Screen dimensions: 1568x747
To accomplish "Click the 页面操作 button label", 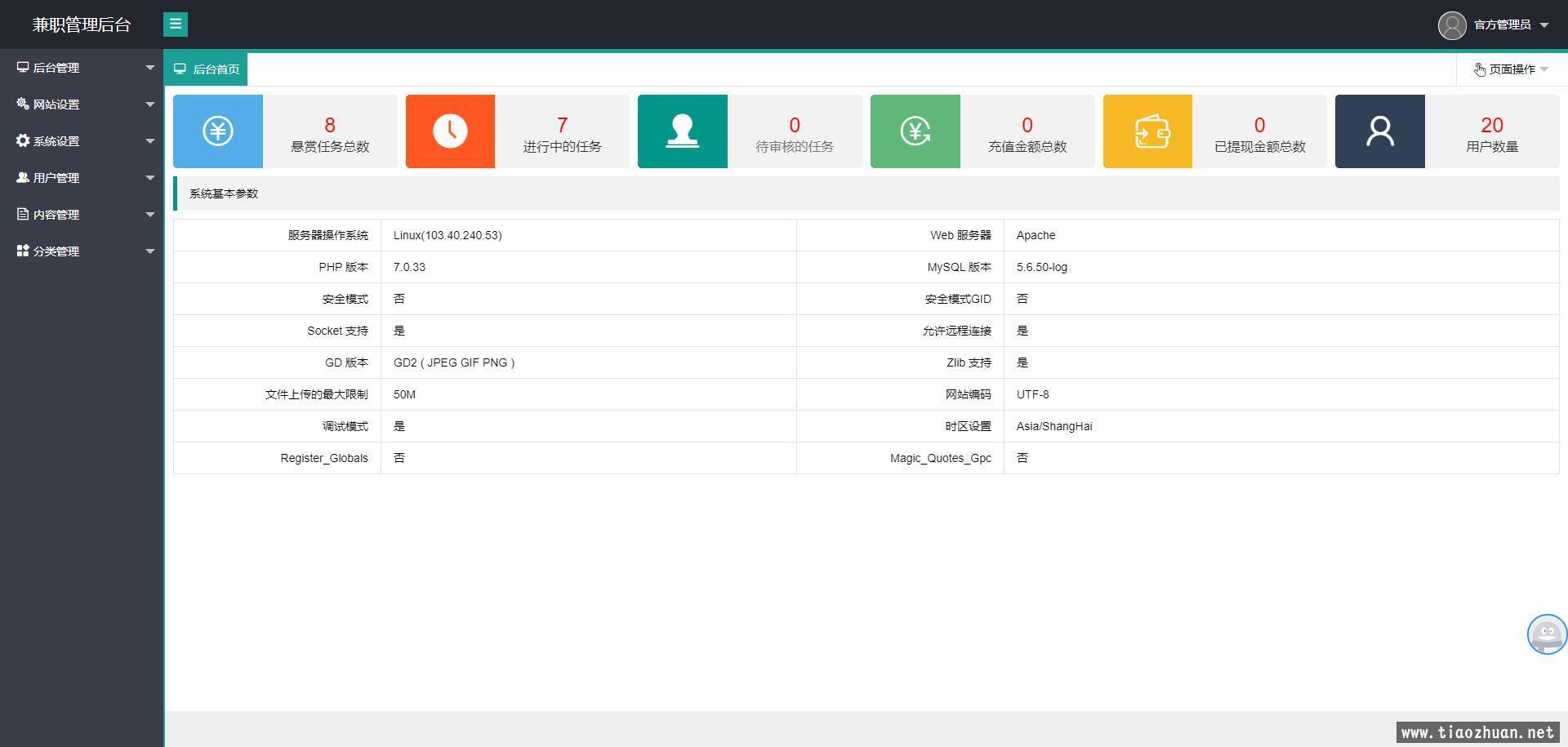I will (1512, 69).
